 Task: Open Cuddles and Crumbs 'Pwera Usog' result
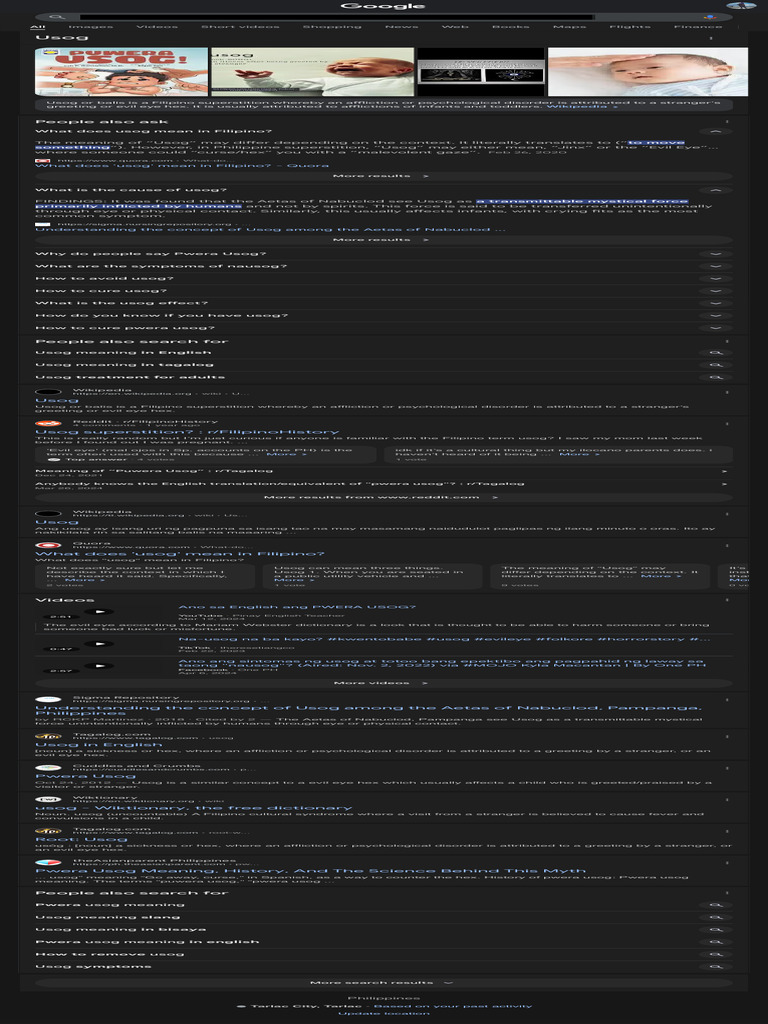pos(86,776)
